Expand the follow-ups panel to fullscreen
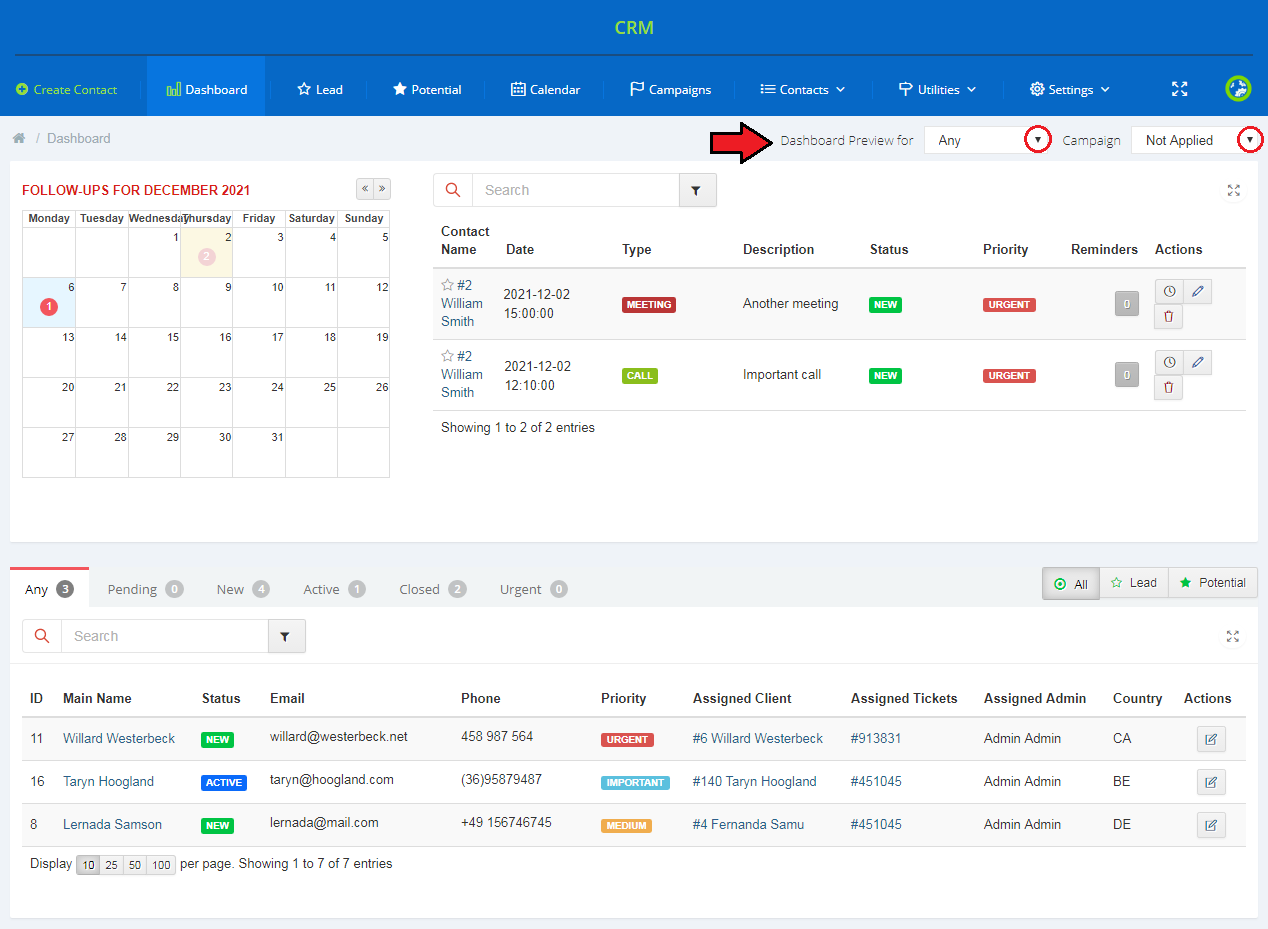 1233,190
